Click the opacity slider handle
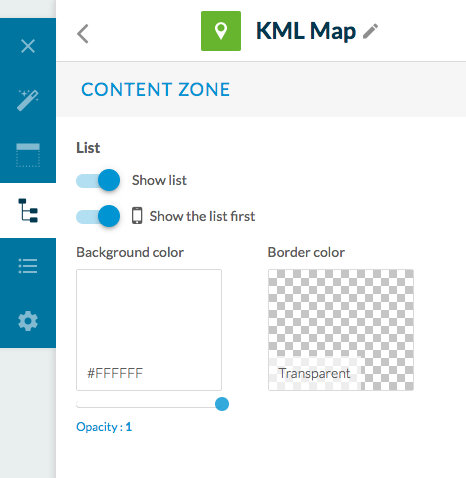The width and height of the screenshot is (466, 478). [222, 404]
